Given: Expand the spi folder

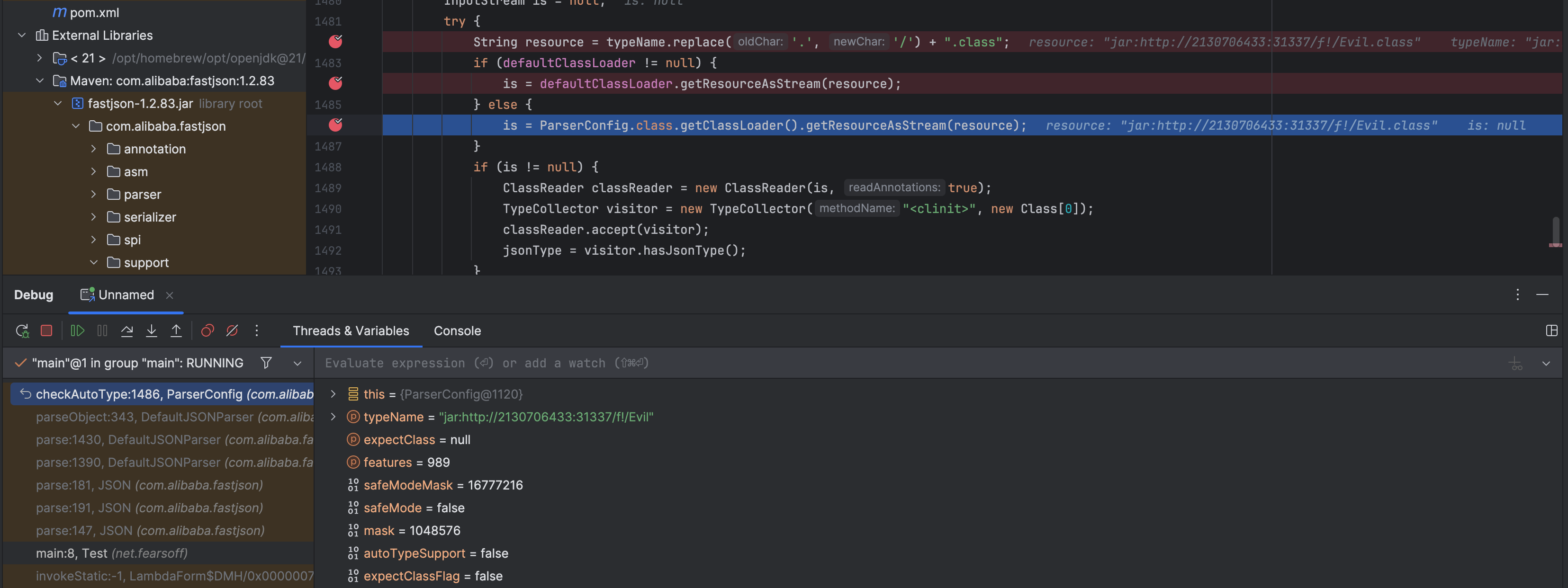Looking at the screenshot, I should 93,240.
